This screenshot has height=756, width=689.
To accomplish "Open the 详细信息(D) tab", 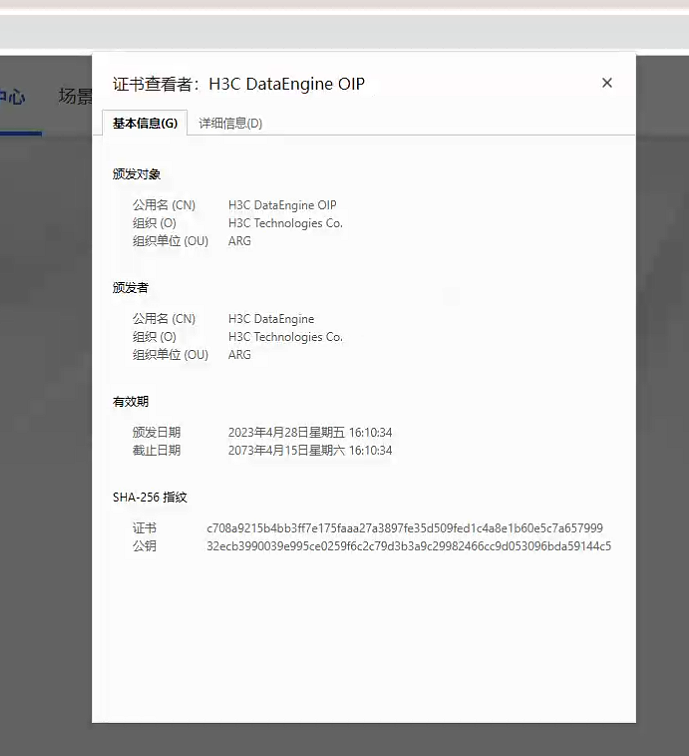I will [x=230, y=123].
